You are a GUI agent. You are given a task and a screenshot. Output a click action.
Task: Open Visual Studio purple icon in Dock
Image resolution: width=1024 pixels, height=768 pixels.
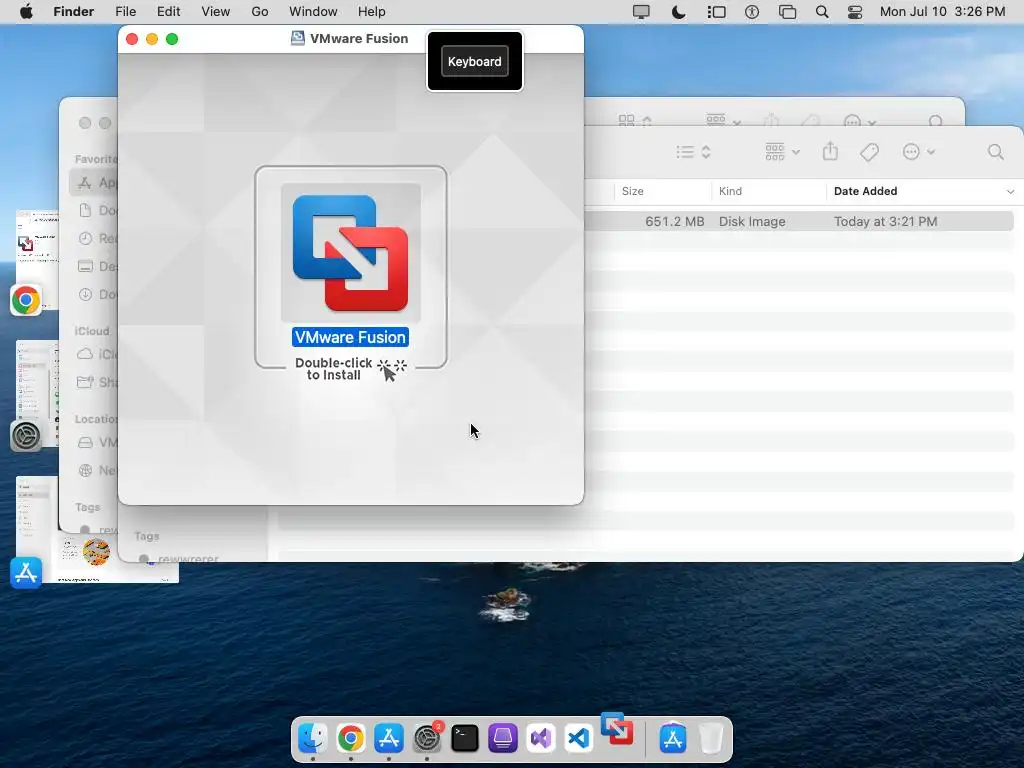click(541, 739)
